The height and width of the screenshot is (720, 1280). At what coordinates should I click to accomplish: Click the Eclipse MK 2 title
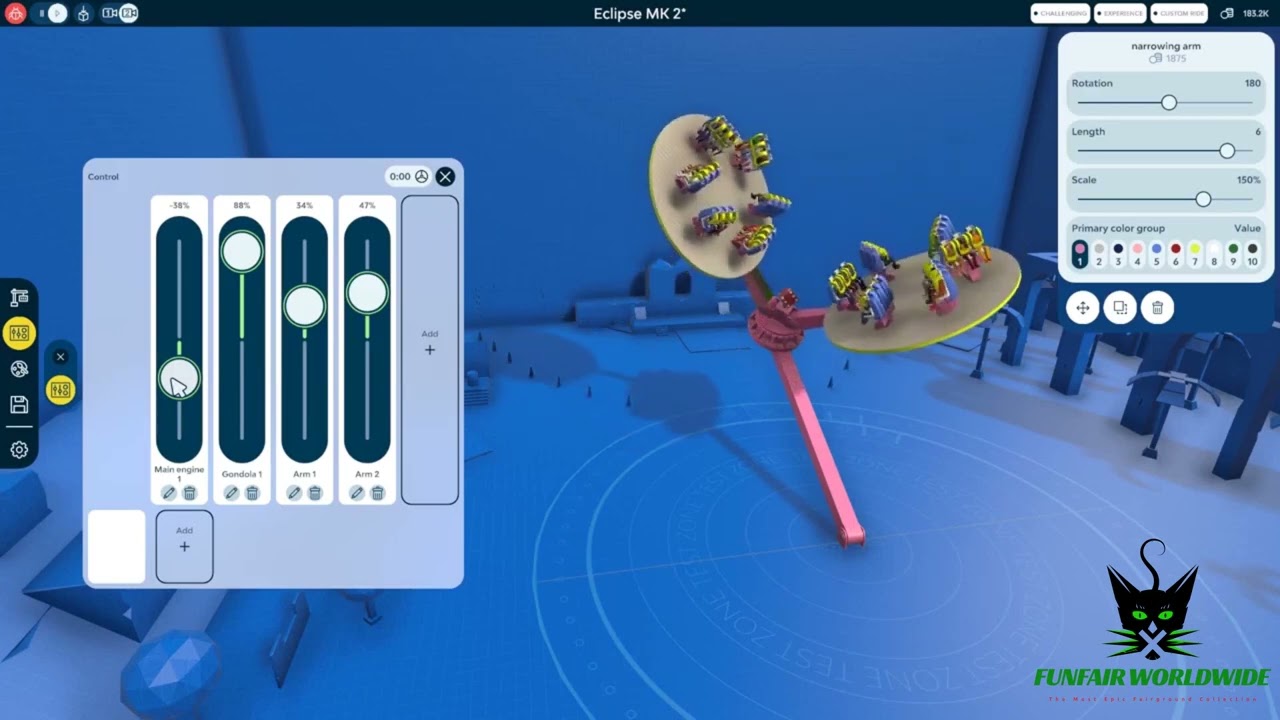pyautogui.click(x=640, y=13)
